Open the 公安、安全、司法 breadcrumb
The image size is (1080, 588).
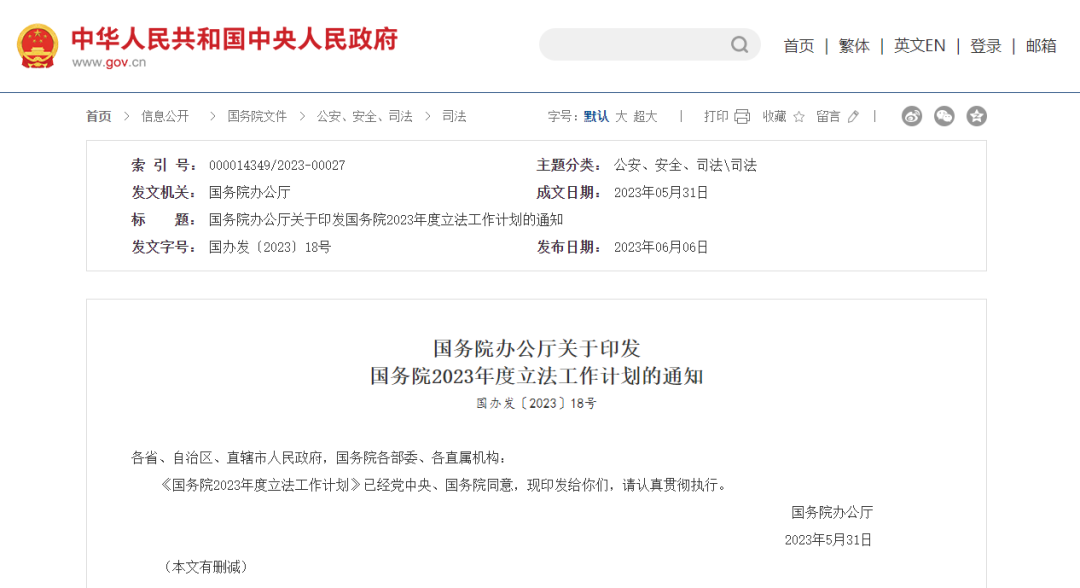point(364,116)
